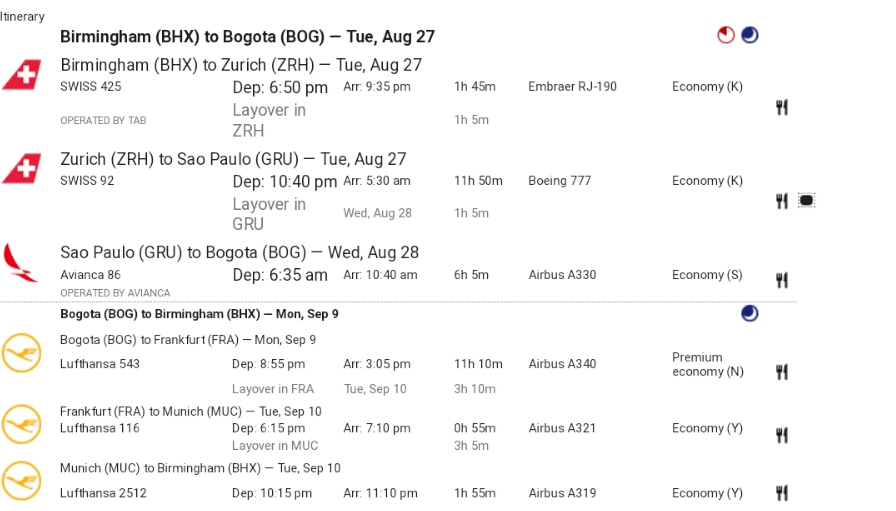Click the meal icon for Lufthansa 543

click(x=782, y=372)
